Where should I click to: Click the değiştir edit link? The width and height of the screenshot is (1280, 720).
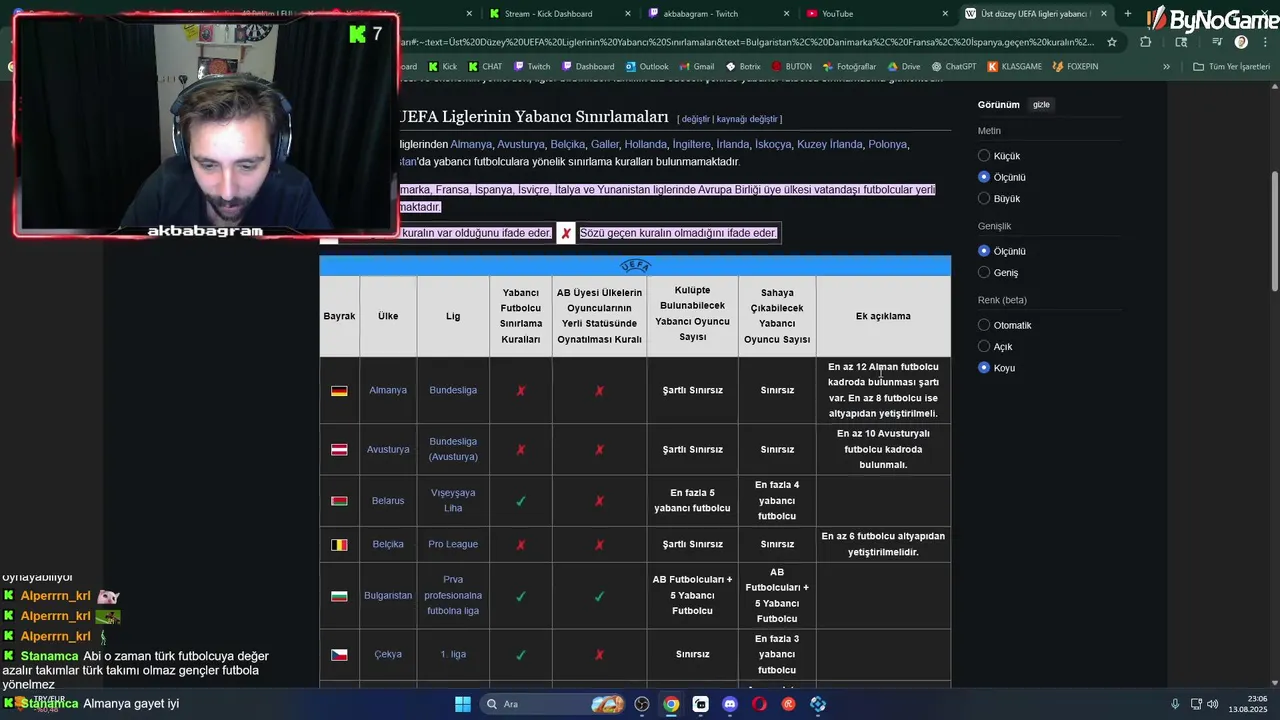(x=696, y=119)
